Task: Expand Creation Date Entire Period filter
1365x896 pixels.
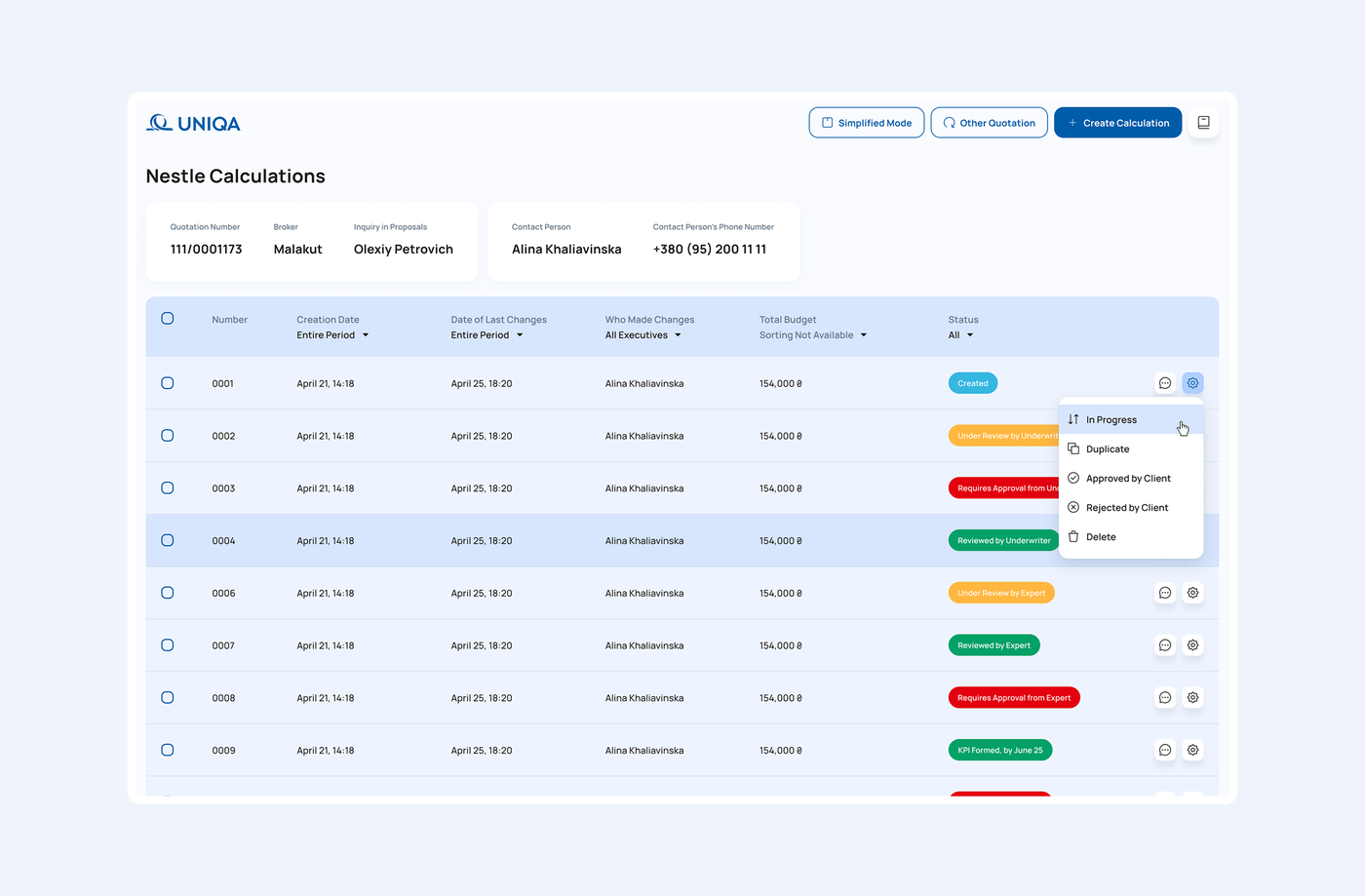Action: (332, 335)
